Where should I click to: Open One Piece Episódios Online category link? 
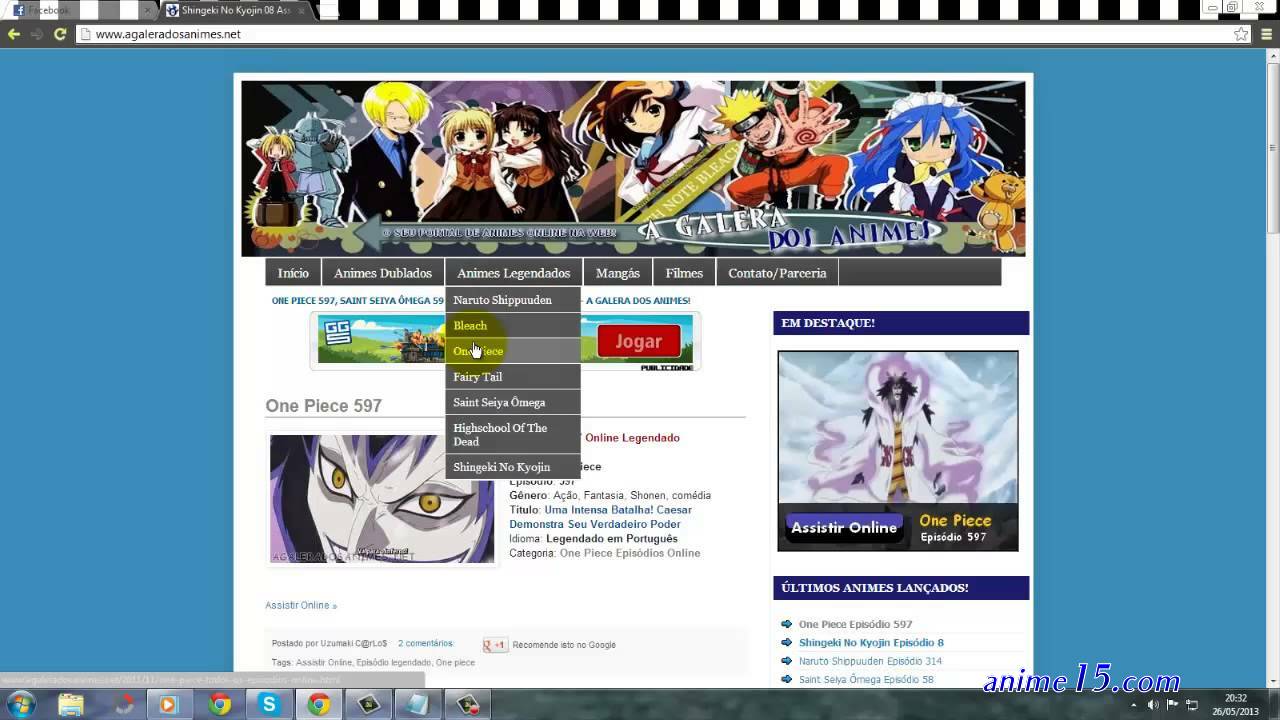(x=630, y=553)
